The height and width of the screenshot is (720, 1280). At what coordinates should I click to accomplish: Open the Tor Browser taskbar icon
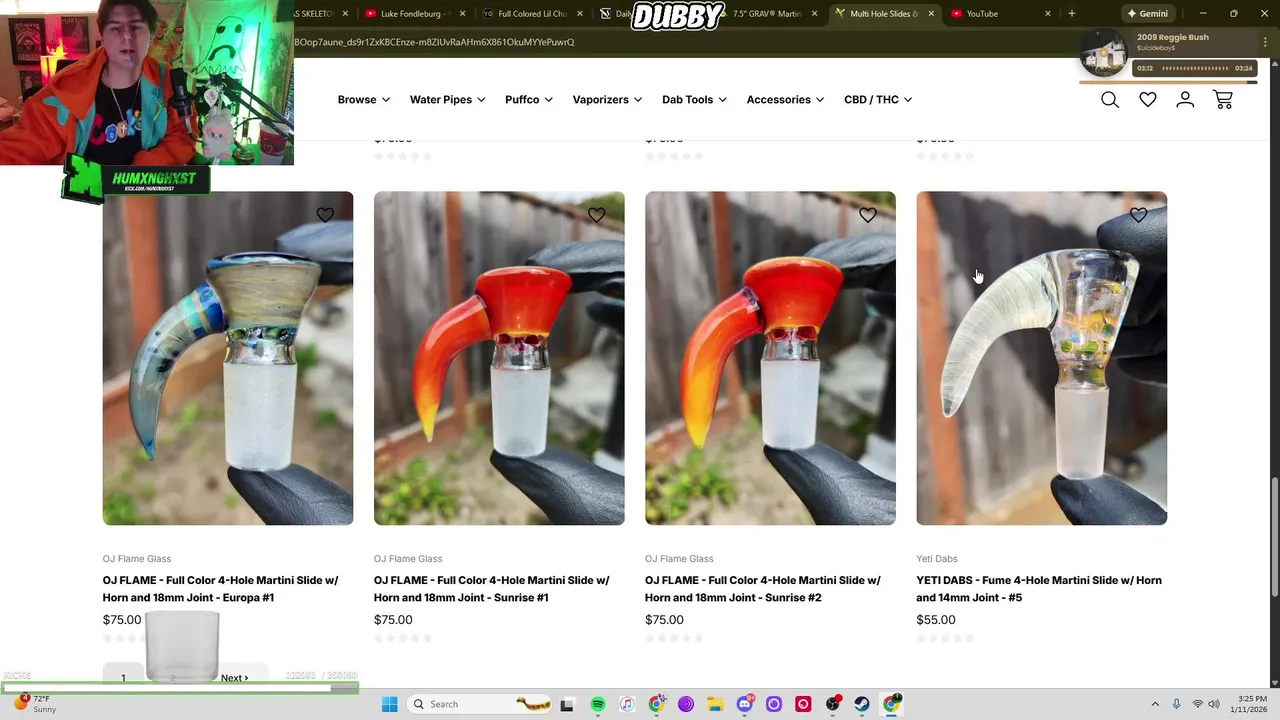[685, 704]
